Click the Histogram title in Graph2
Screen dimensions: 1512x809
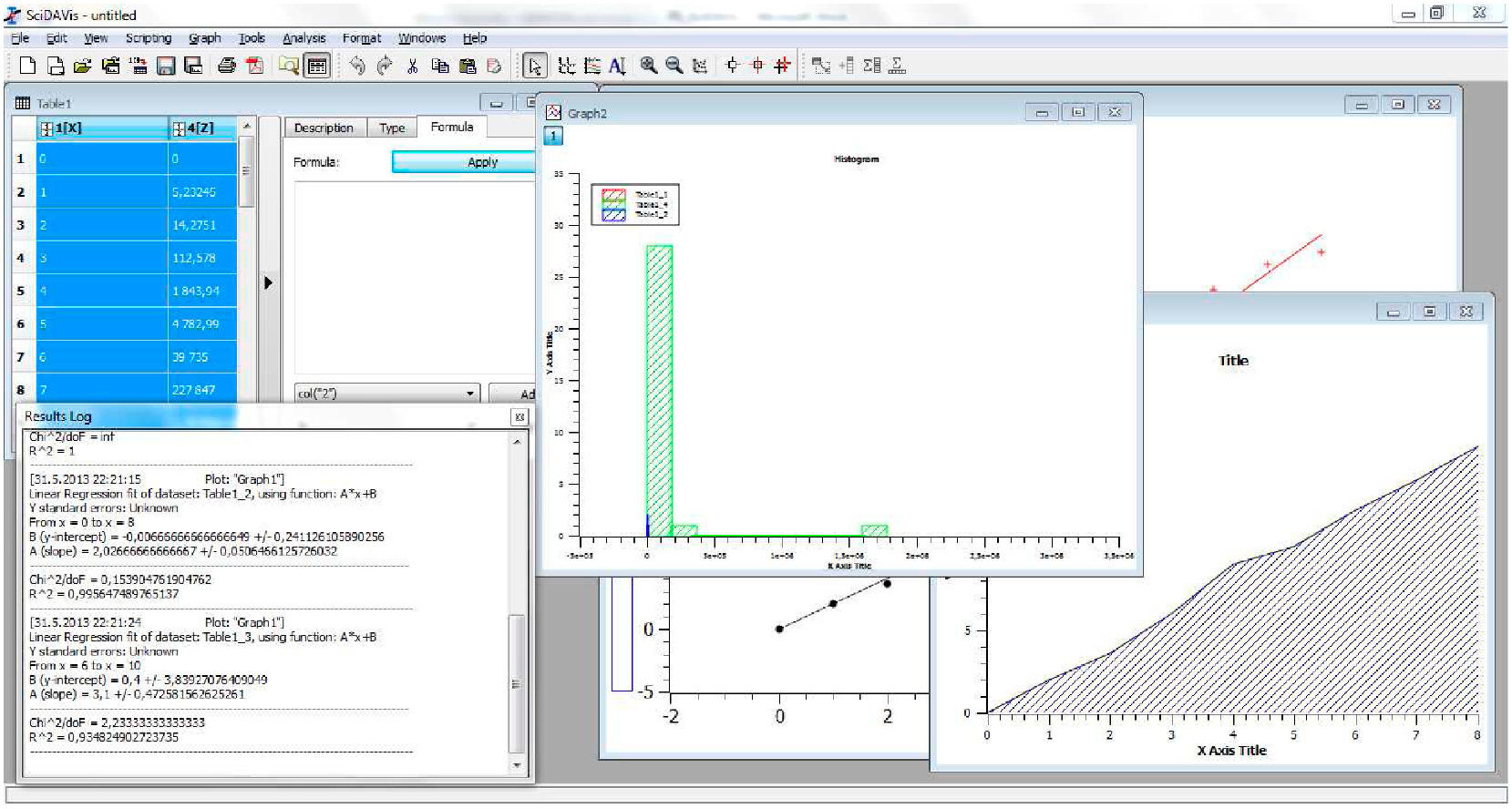[857, 159]
